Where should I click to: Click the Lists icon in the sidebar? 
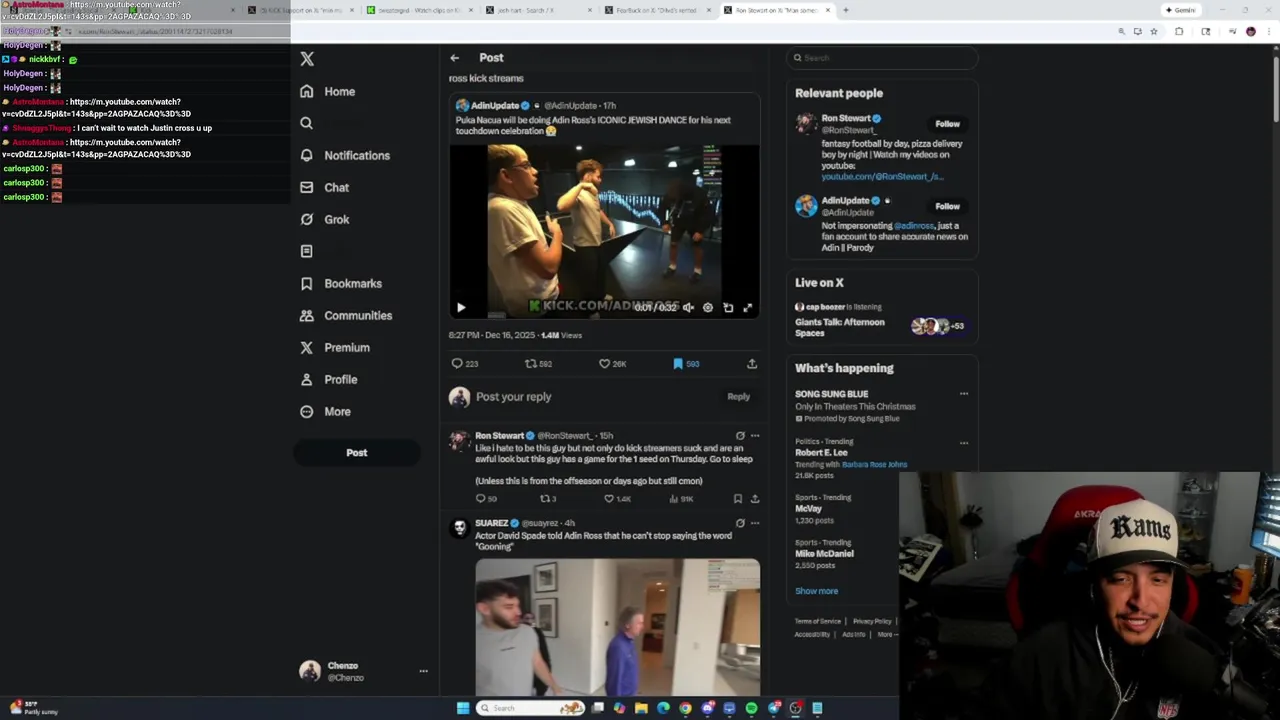click(307, 251)
